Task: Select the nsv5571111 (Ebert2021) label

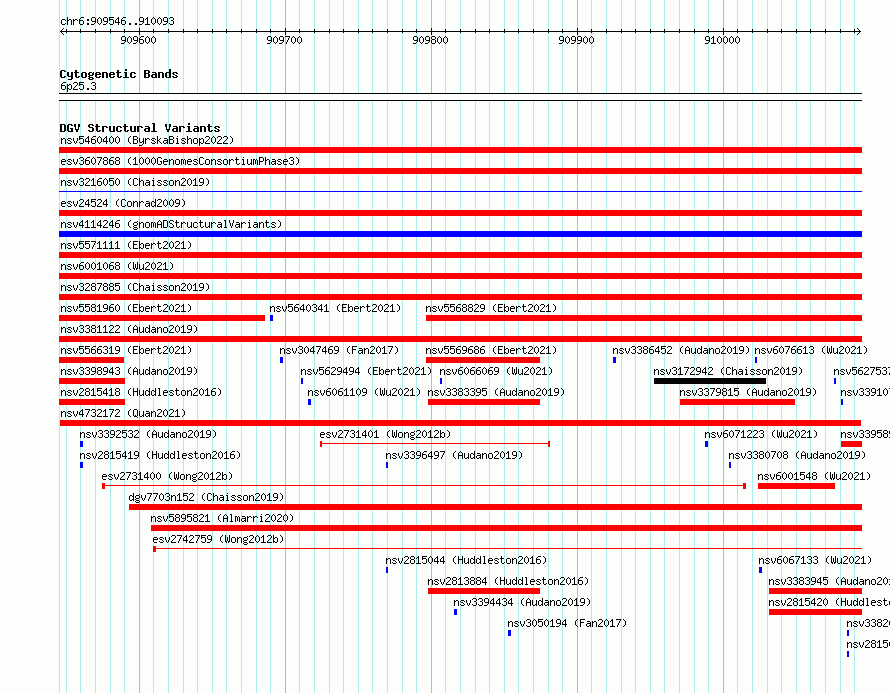Action: (x=126, y=245)
